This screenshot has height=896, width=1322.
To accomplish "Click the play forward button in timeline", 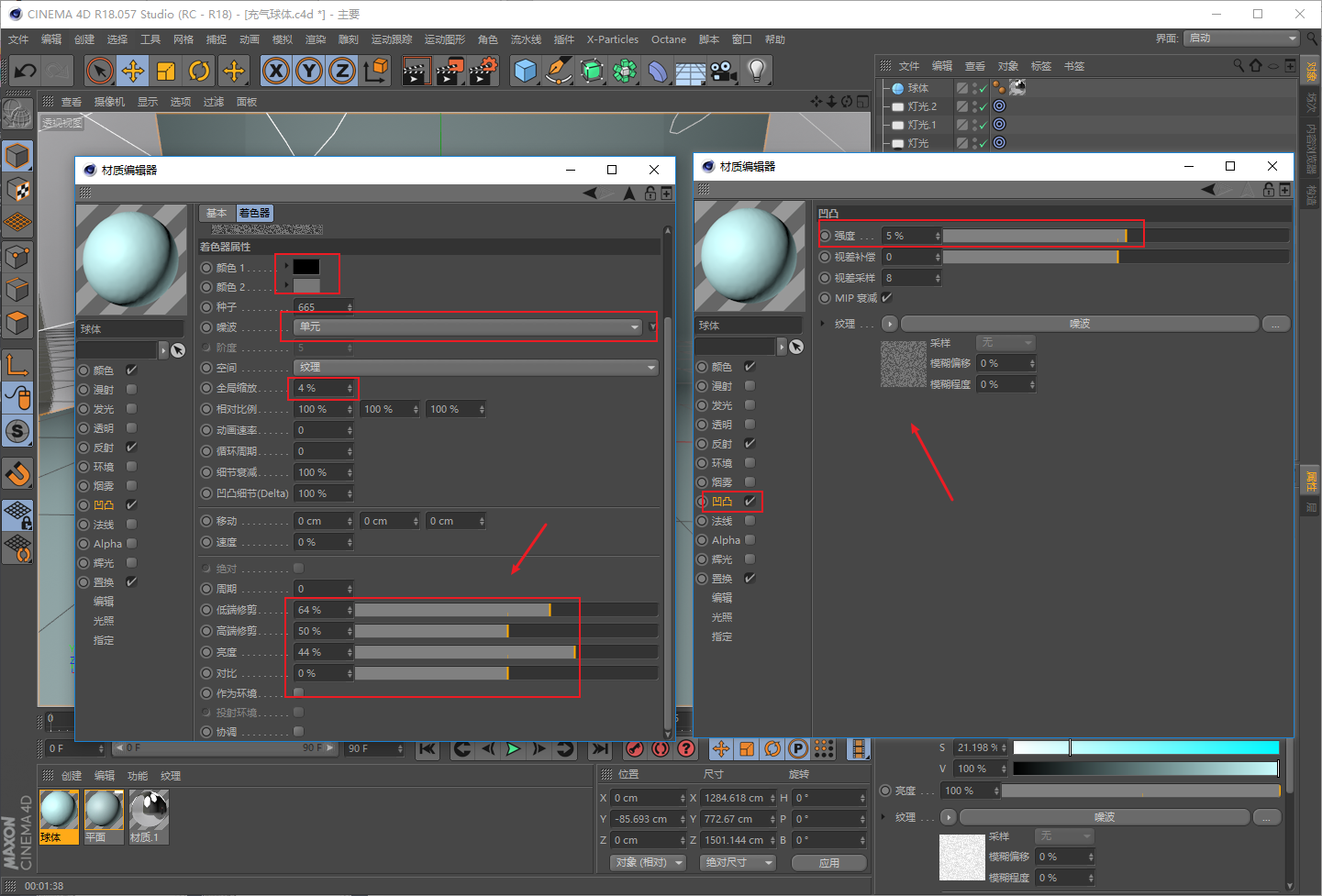I will [x=513, y=749].
